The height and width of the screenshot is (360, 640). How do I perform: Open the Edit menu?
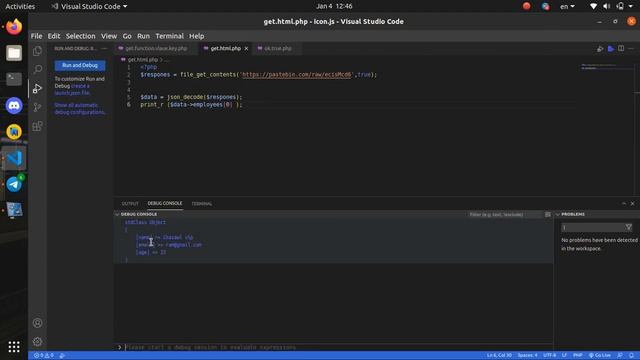pos(53,36)
